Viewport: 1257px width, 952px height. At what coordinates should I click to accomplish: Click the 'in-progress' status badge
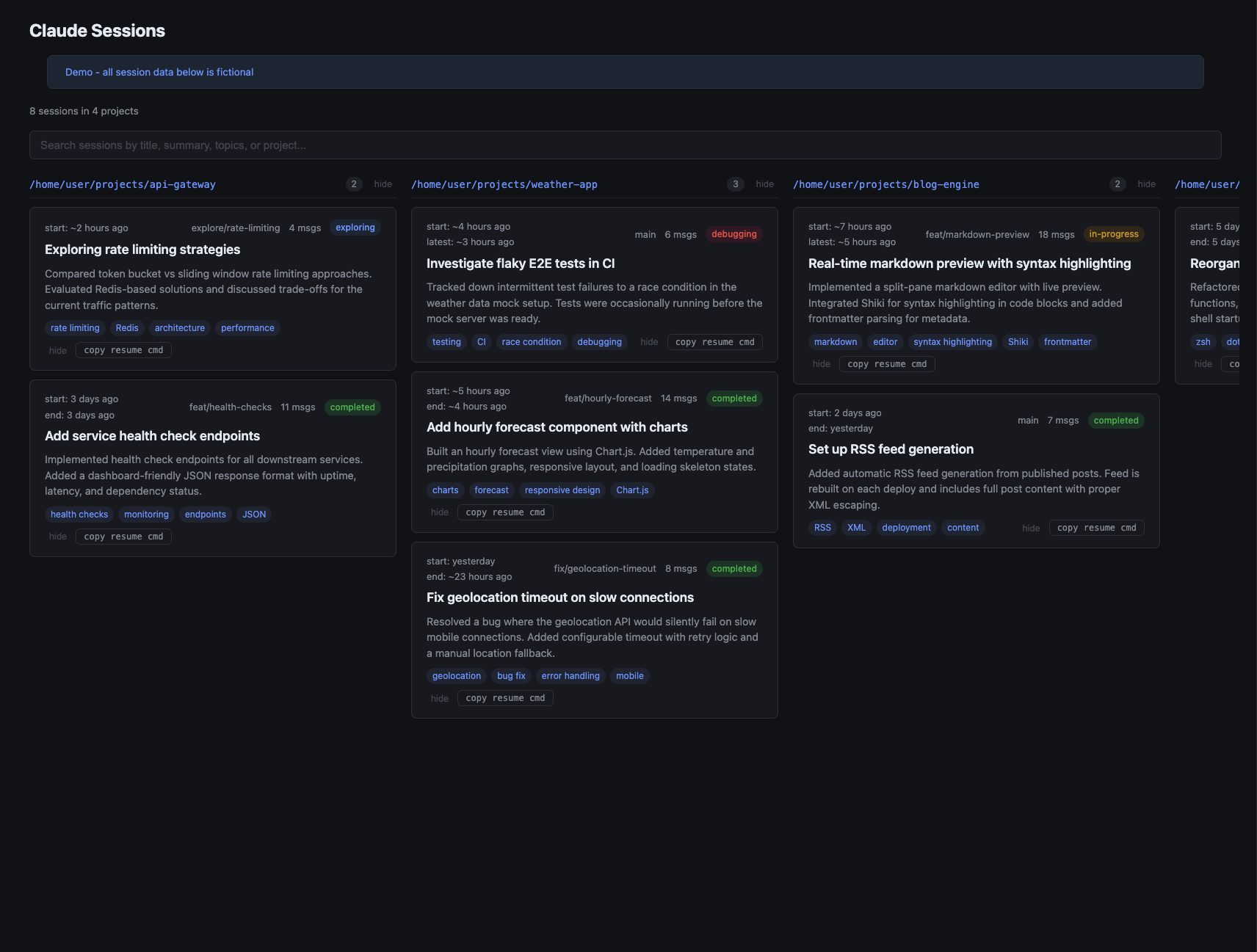1114,234
